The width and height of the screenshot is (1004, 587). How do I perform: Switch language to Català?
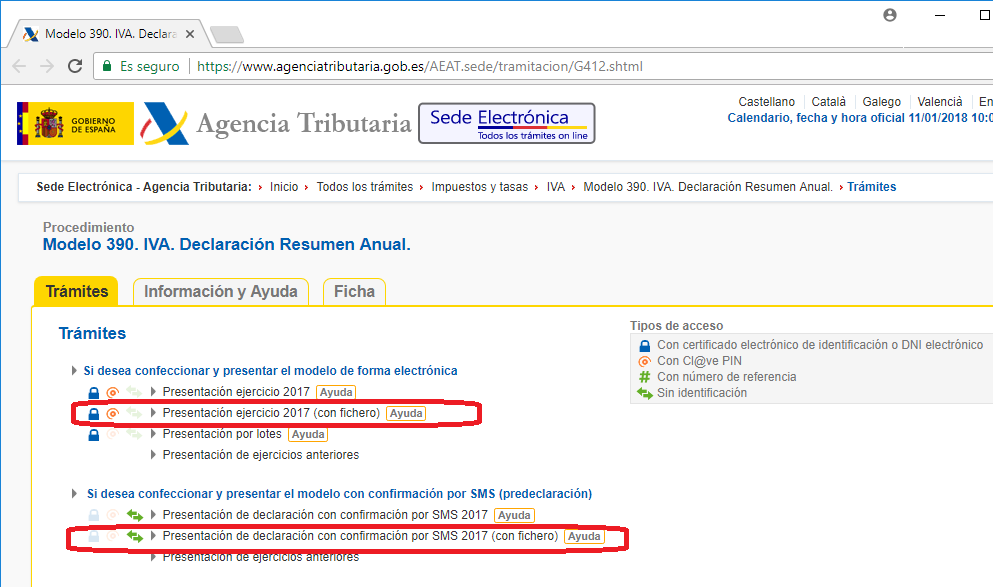tap(829, 102)
